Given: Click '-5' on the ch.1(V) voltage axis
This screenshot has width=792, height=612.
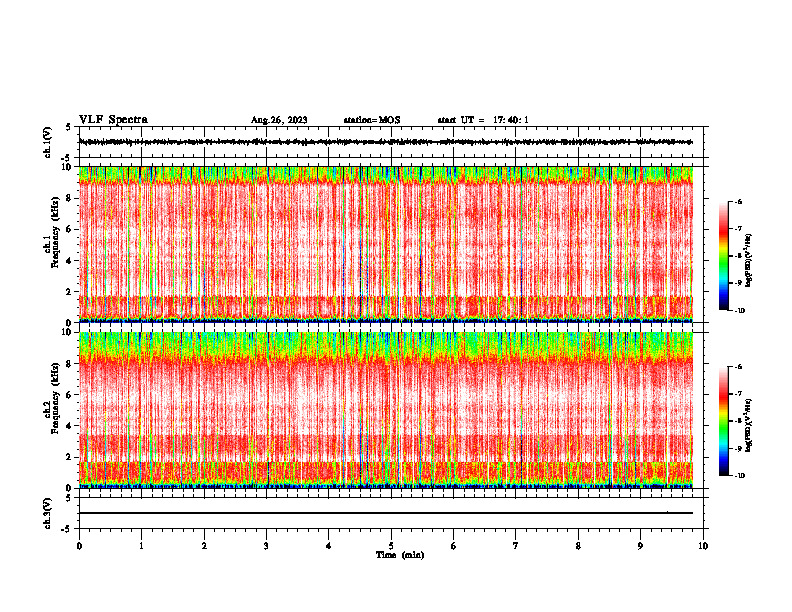Looking at the screenshot, I should pos(67,158).
